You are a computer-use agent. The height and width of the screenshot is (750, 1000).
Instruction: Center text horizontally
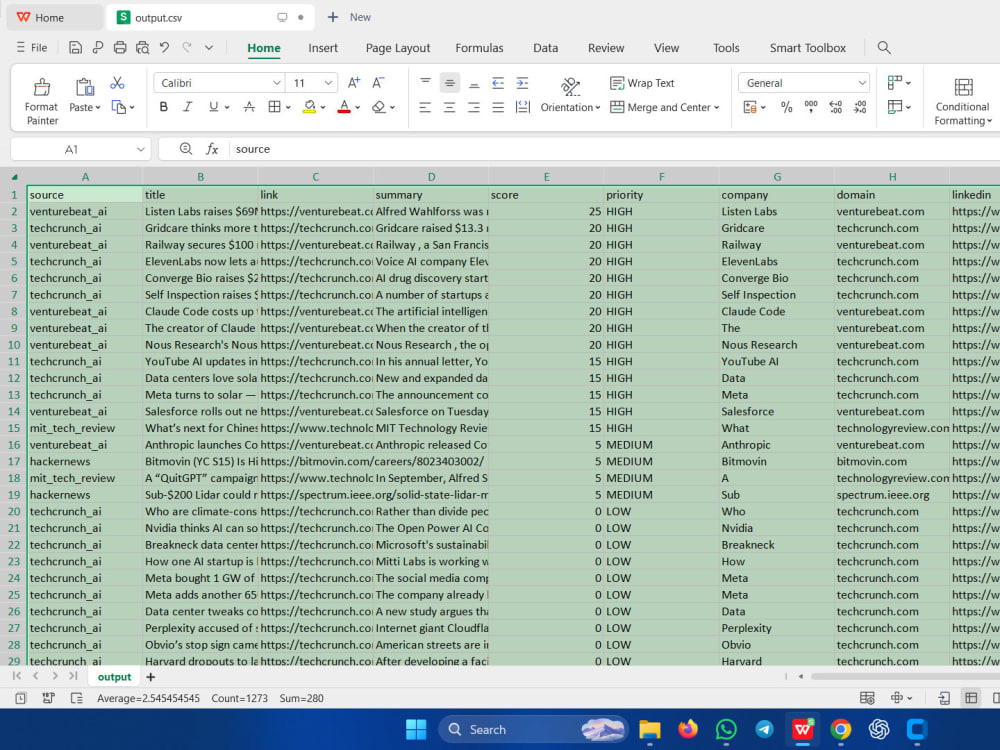click(x=450, y=107)
